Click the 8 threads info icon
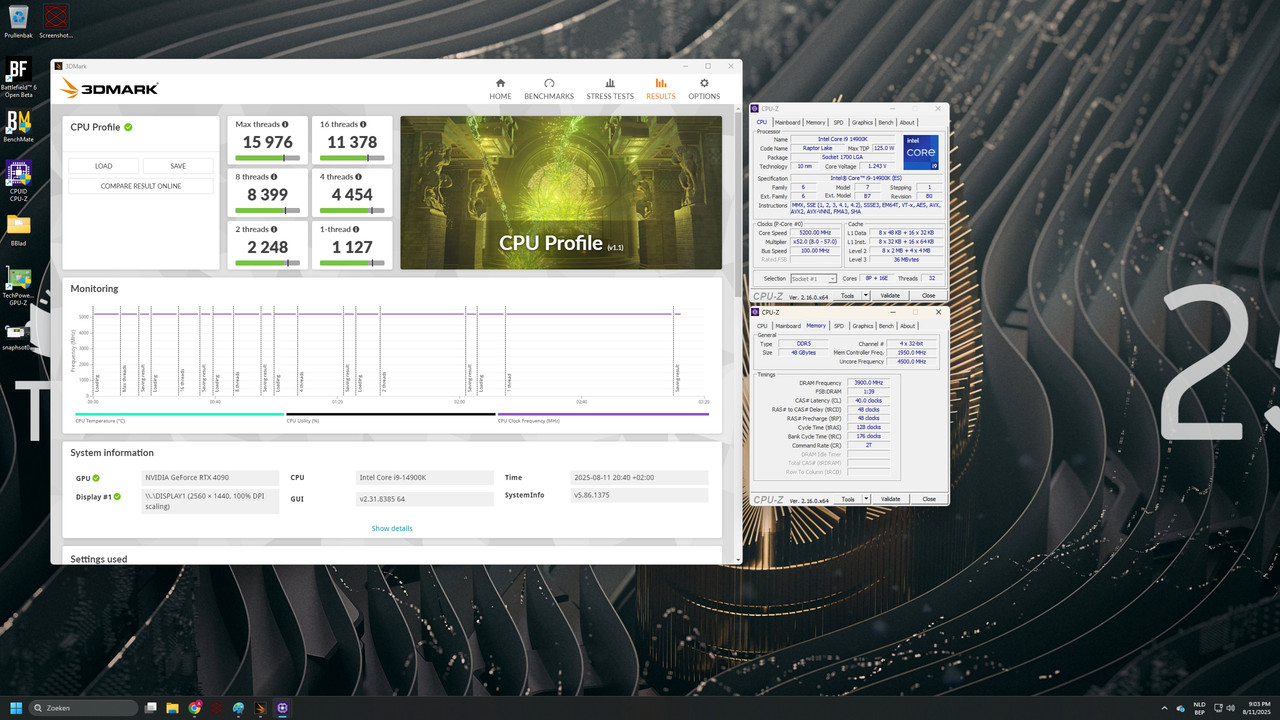The height and width of the screenshot is (720, 1280). click(275, 177)
